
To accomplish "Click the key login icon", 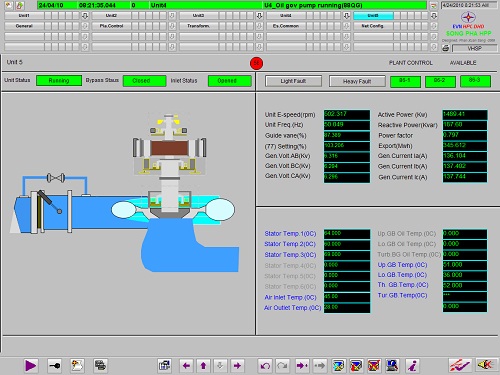I will pyautogui.click(x=54, y=366).
